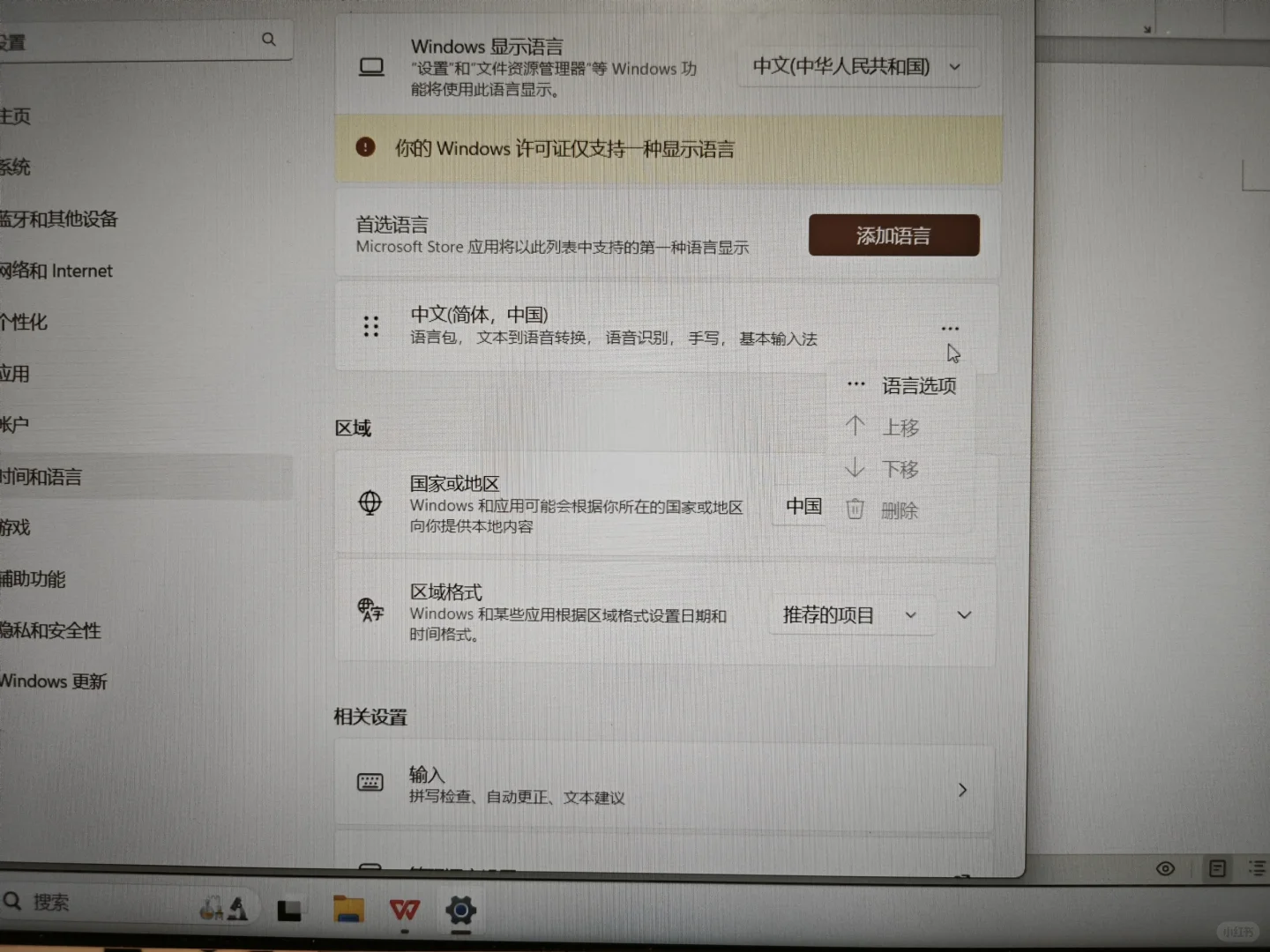Open 帐户 in sidebar
The image size is (1270, 952).
click(x=15, y=425)
